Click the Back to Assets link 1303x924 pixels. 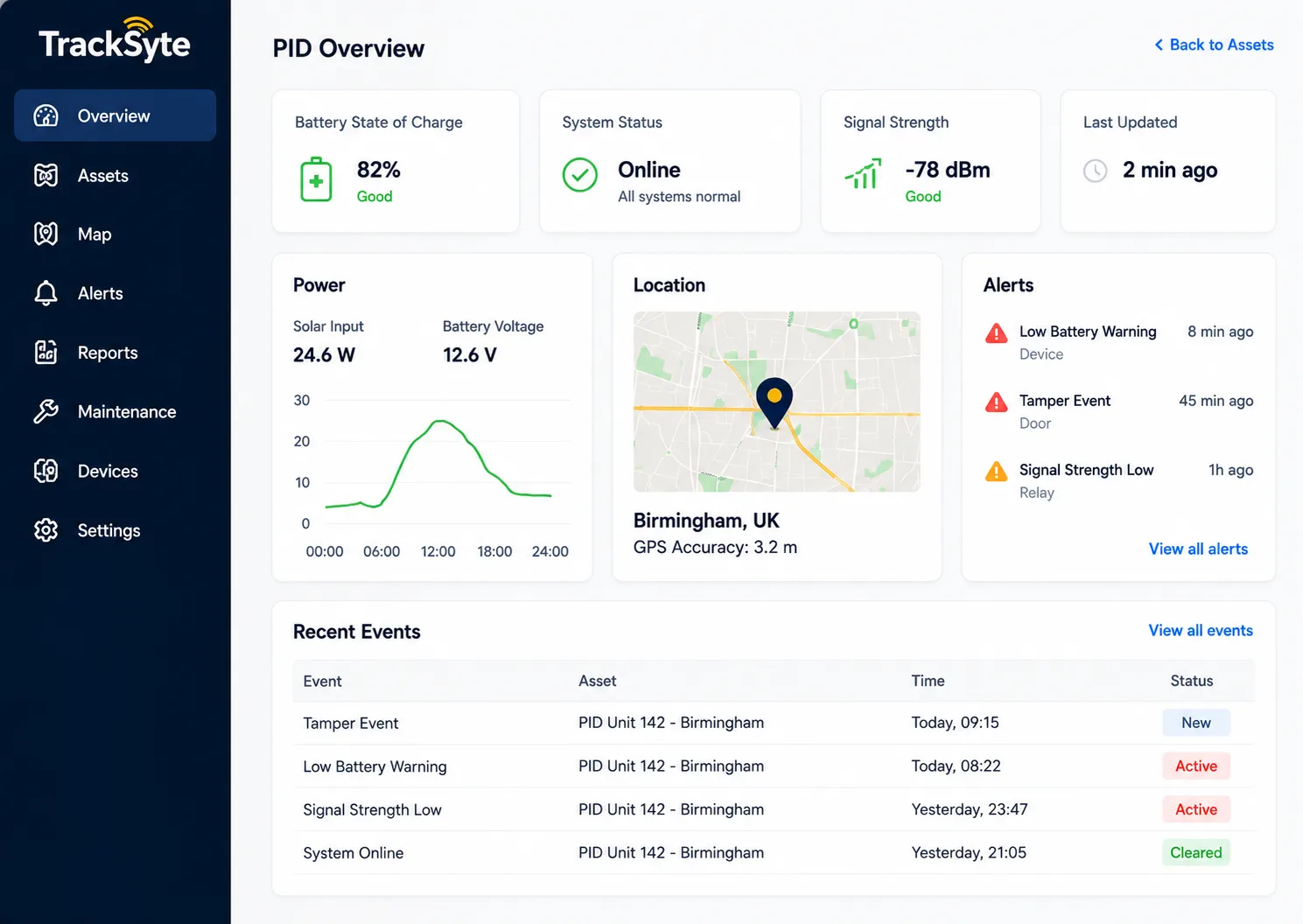tap(1214, 45)
